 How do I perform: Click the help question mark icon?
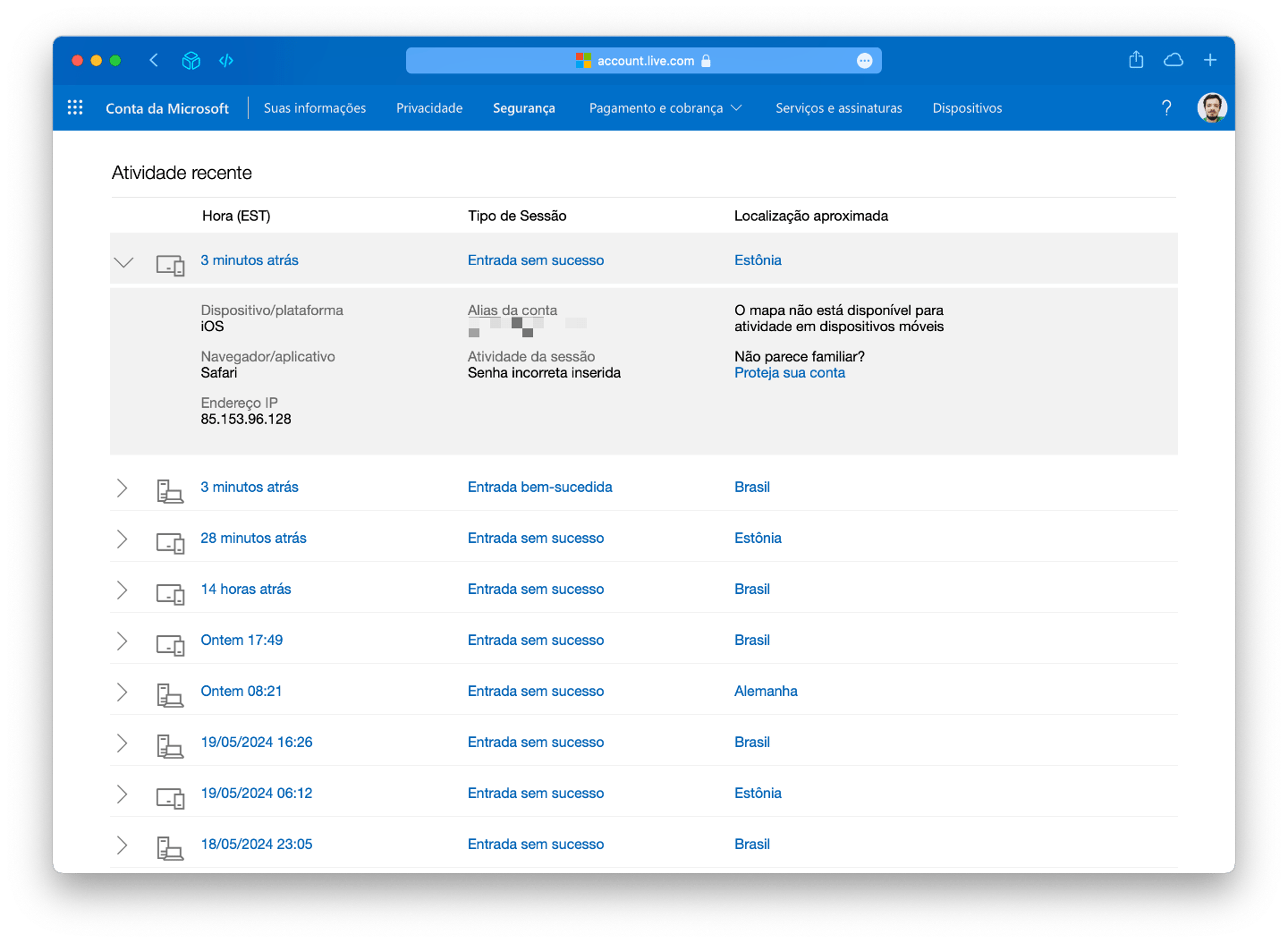coord(1166,107)
